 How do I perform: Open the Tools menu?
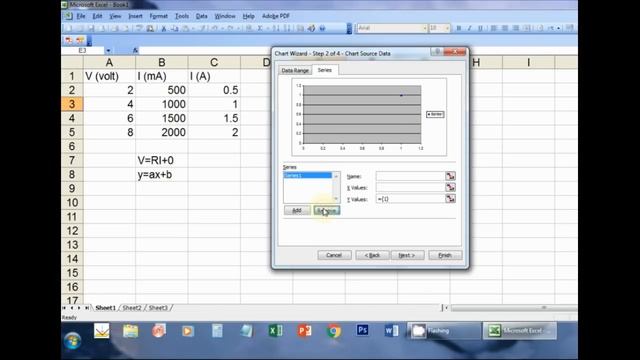pyautogui.click(x=182, y=16)
